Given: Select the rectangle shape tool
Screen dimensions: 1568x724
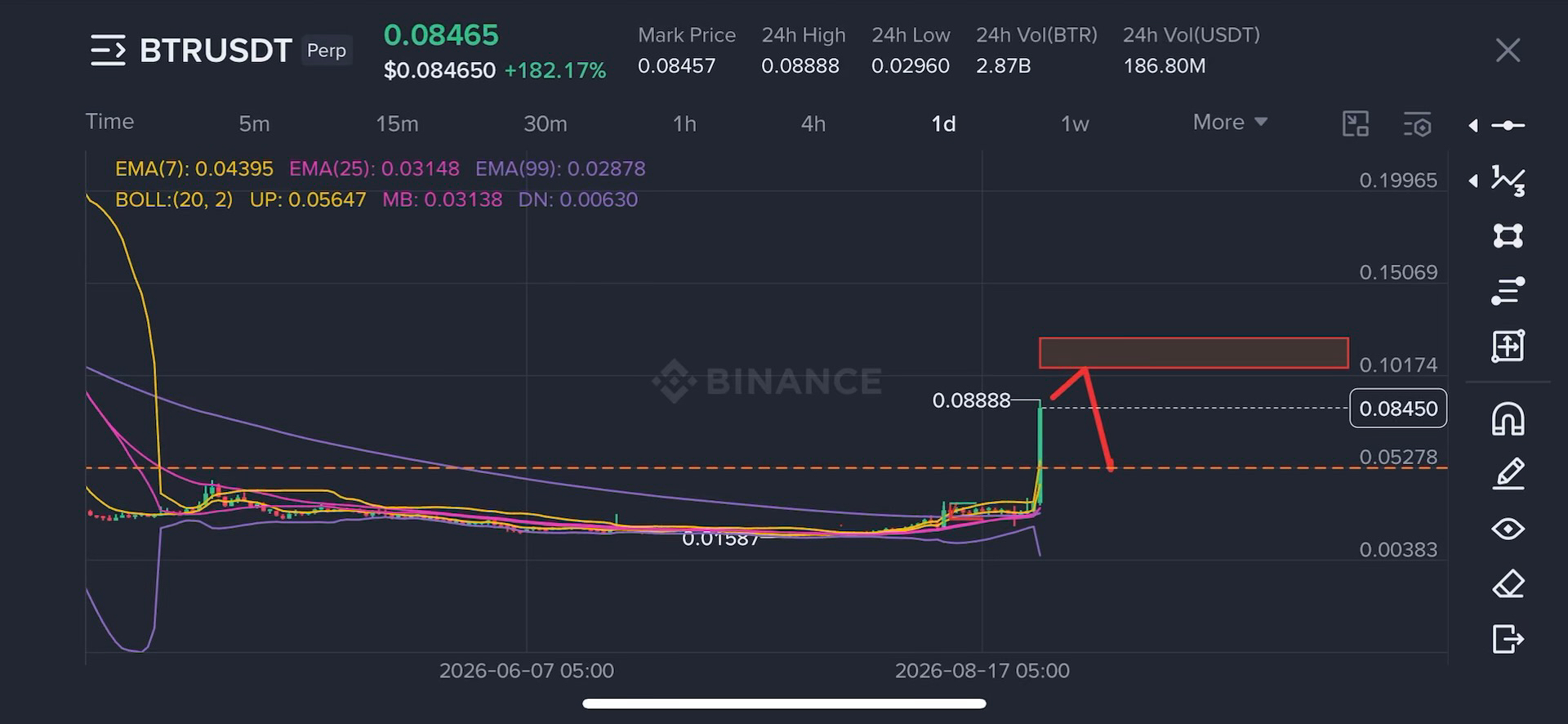Looking at the screenshot, I should click(x=1508, y=236).
